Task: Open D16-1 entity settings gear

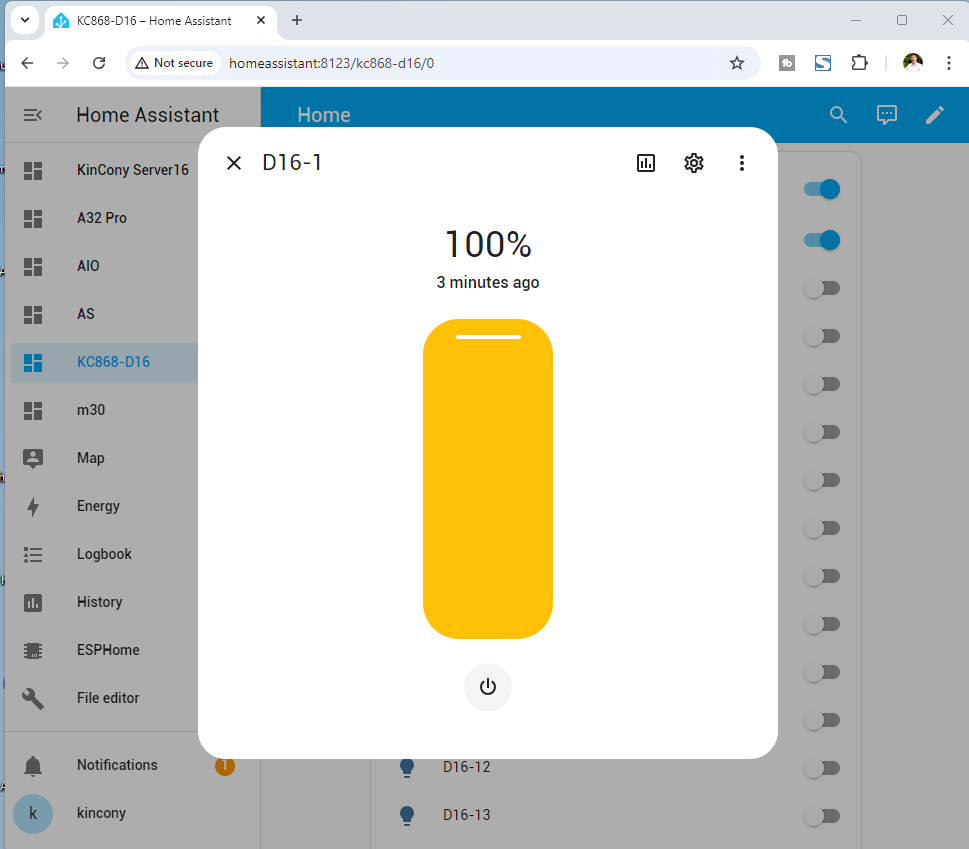Action: click(x=694, y=163)
